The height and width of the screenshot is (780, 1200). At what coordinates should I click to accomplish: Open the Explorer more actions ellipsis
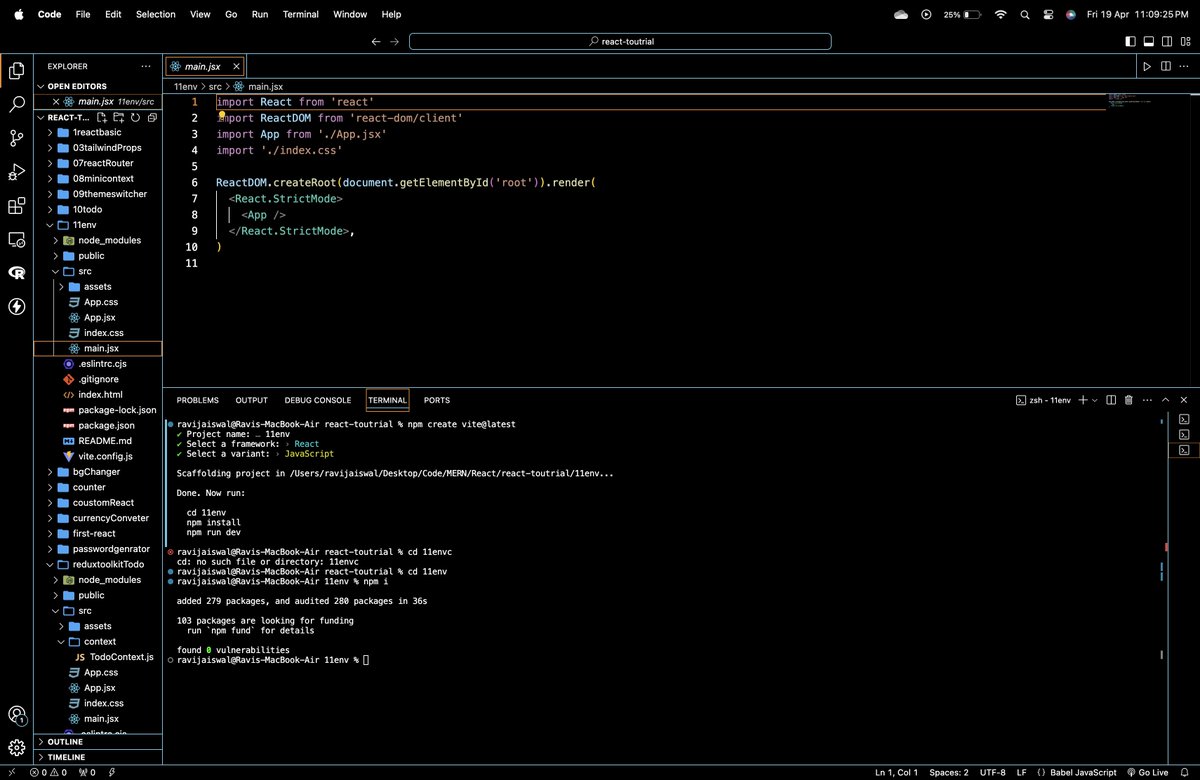pyautogui.click(x=148, y=66)
